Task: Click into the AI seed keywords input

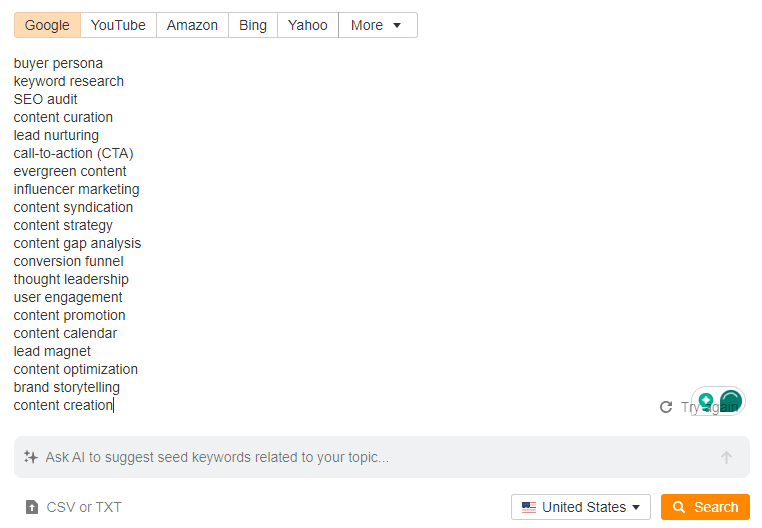Action: (370, 457)
